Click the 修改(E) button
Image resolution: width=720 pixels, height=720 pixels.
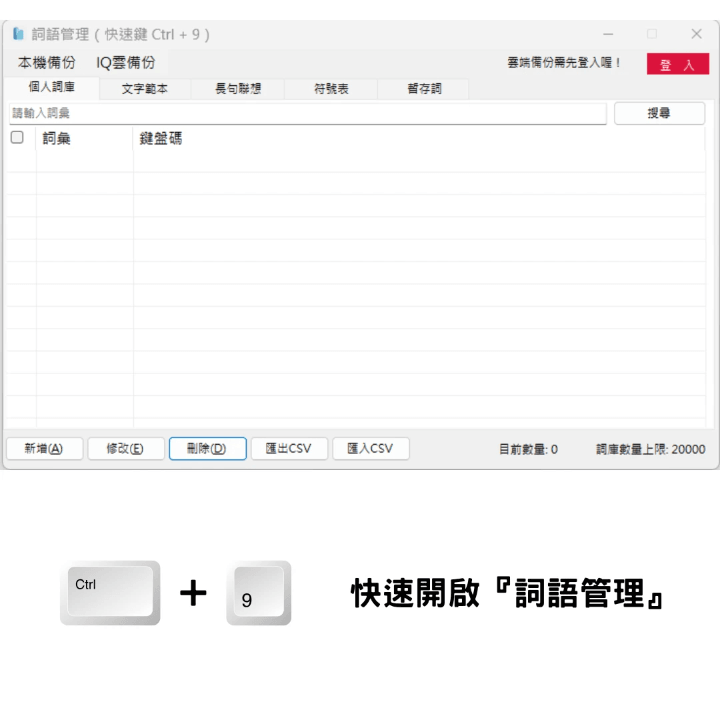(125, 449)
